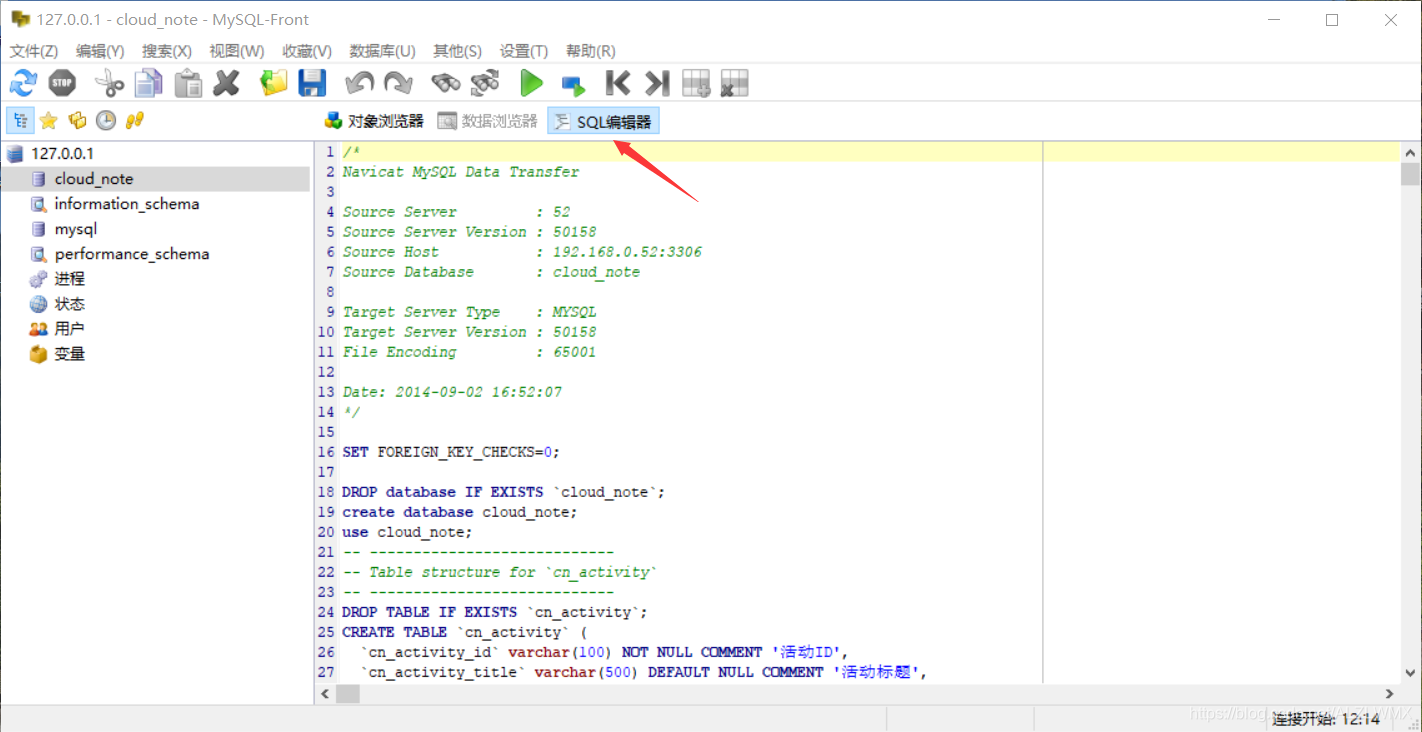
Task: Click the scissors Cut icon
Action: (x=109, y=83)
